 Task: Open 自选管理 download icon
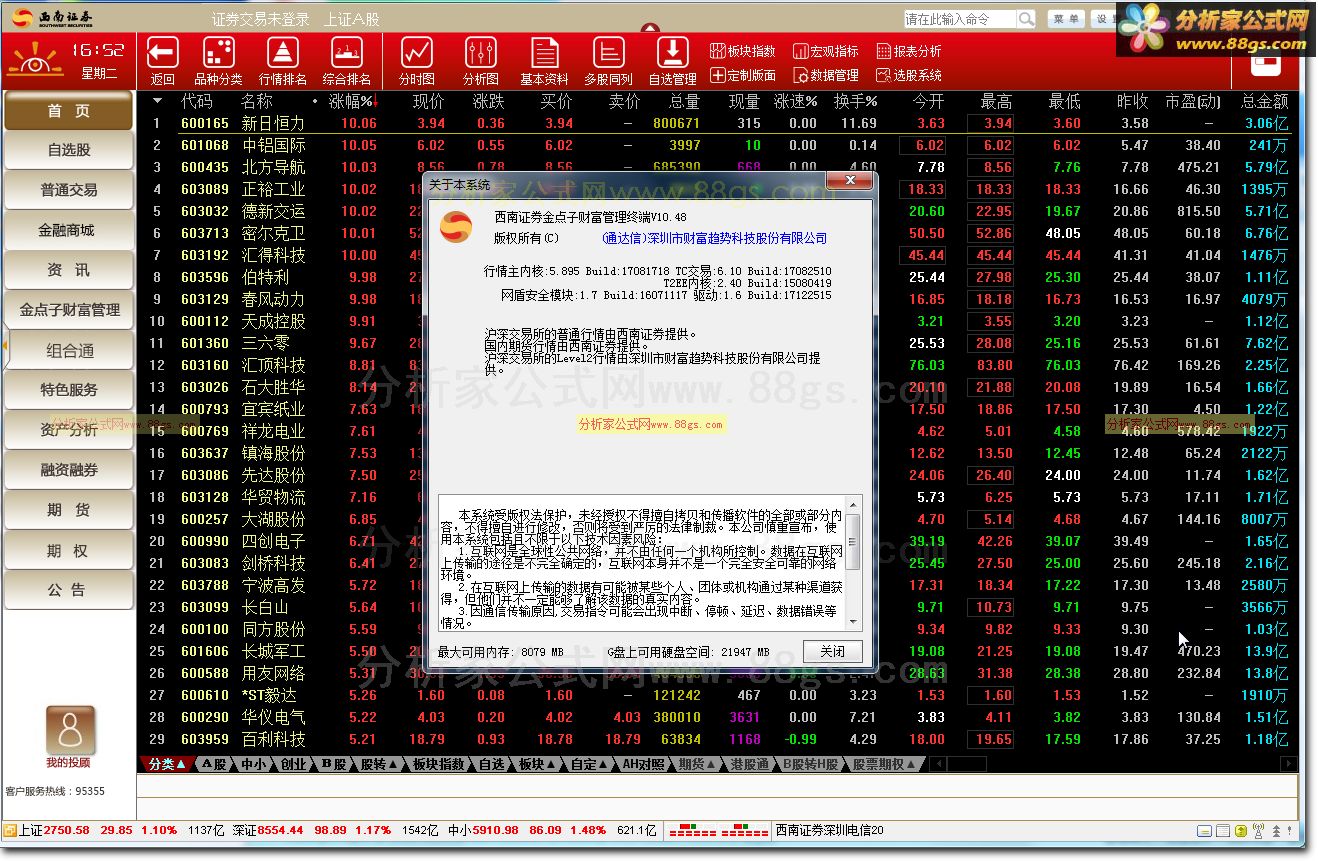(672, 61)
